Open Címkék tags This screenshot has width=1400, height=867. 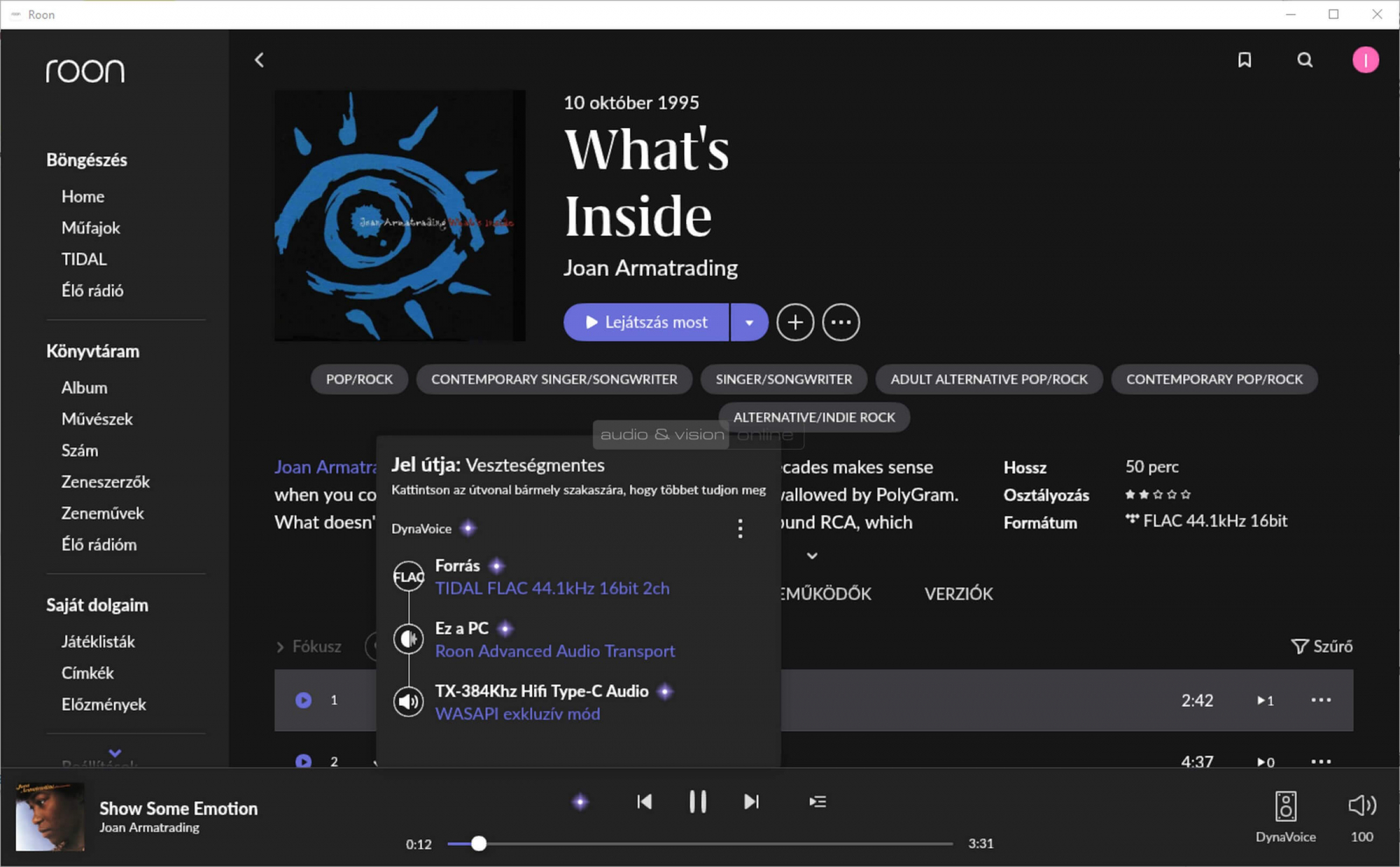tap(87, 674)
